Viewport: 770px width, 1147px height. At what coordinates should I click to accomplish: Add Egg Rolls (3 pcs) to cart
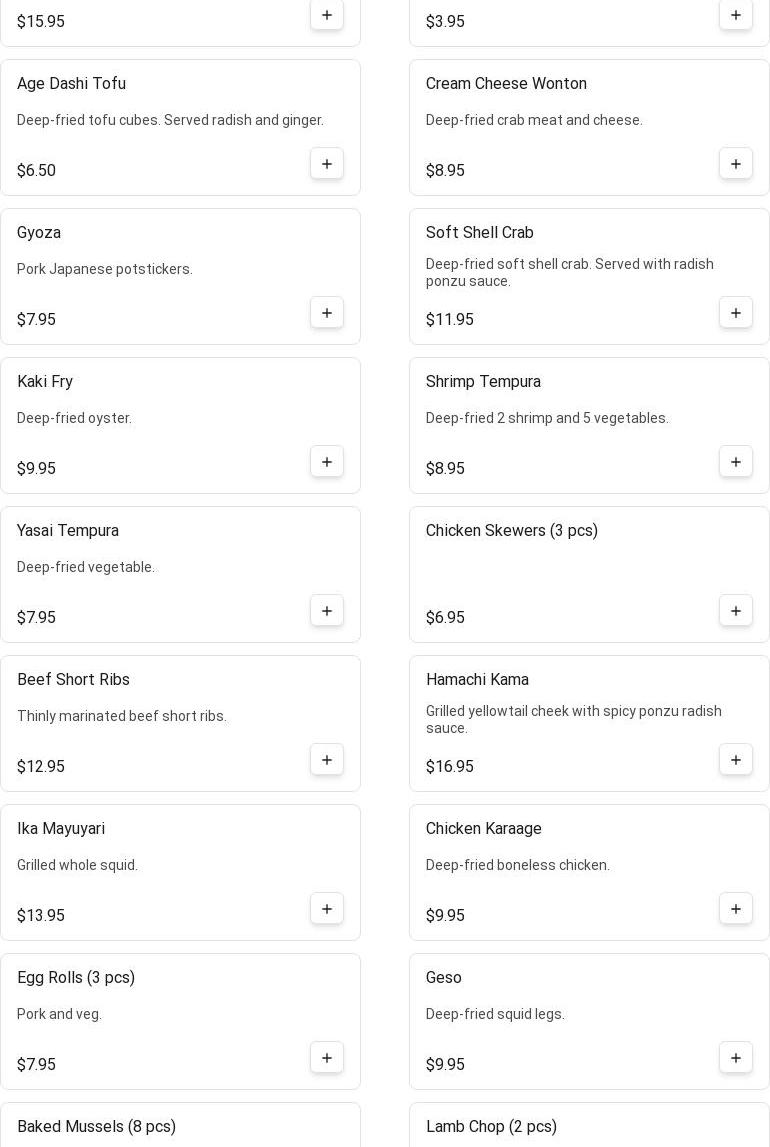point(327,1058)
